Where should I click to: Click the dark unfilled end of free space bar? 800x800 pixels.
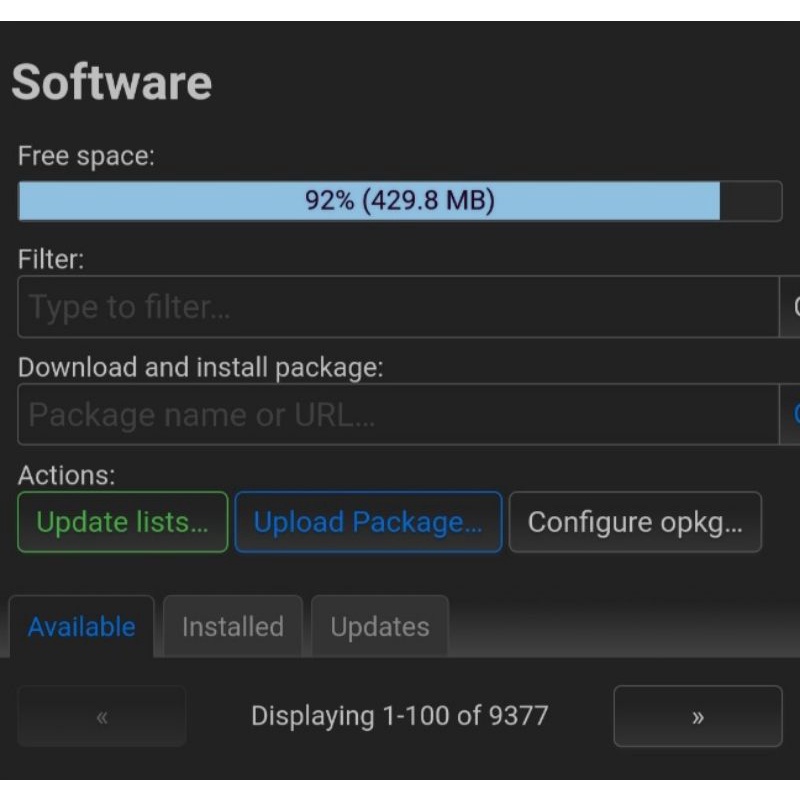coord(750,201)
